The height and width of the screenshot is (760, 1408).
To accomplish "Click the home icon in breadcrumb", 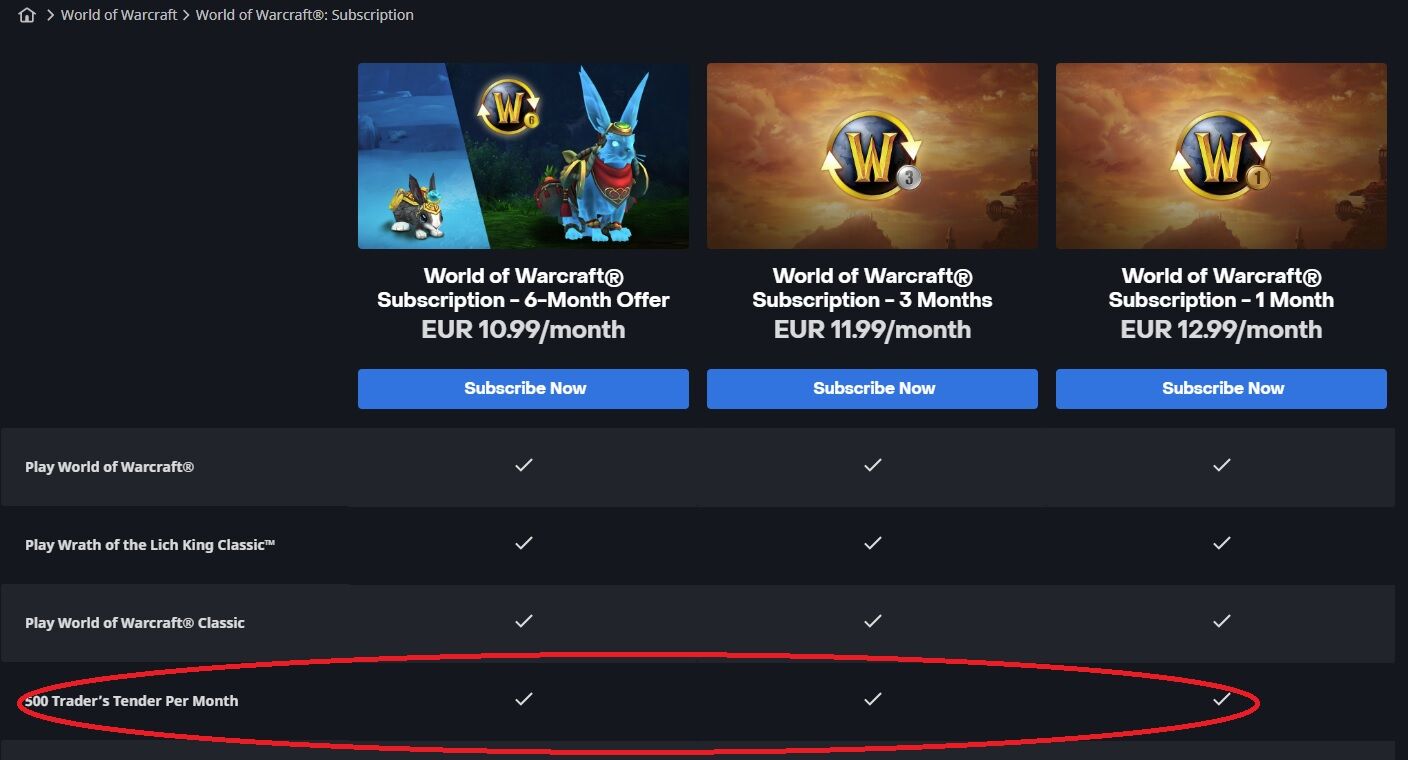I will 27,15.
